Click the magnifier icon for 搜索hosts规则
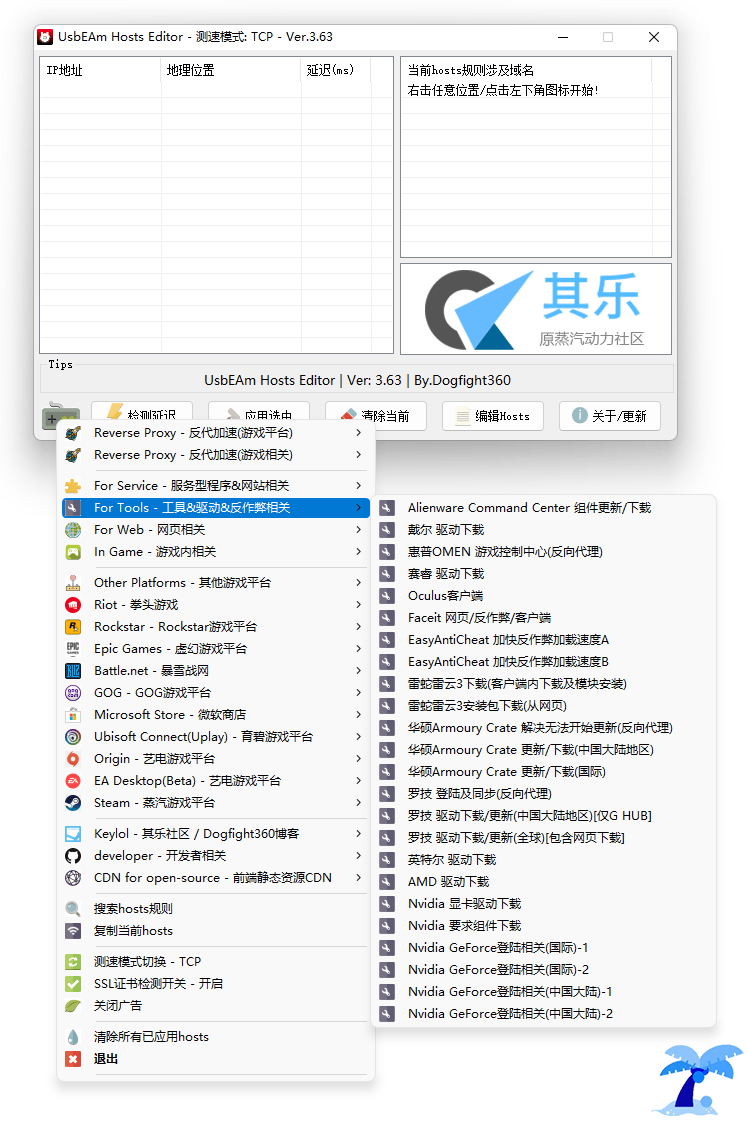This screenshot has width=747, height=1122. pyautogui.click(x=73, y=909)
